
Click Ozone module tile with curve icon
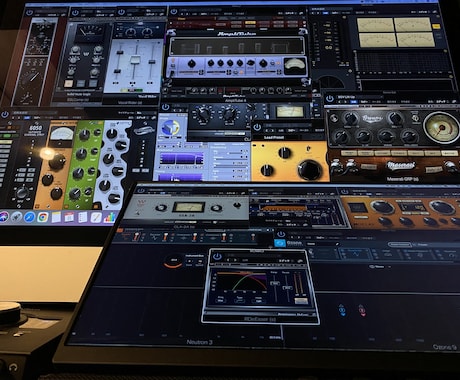pos(354,254)
